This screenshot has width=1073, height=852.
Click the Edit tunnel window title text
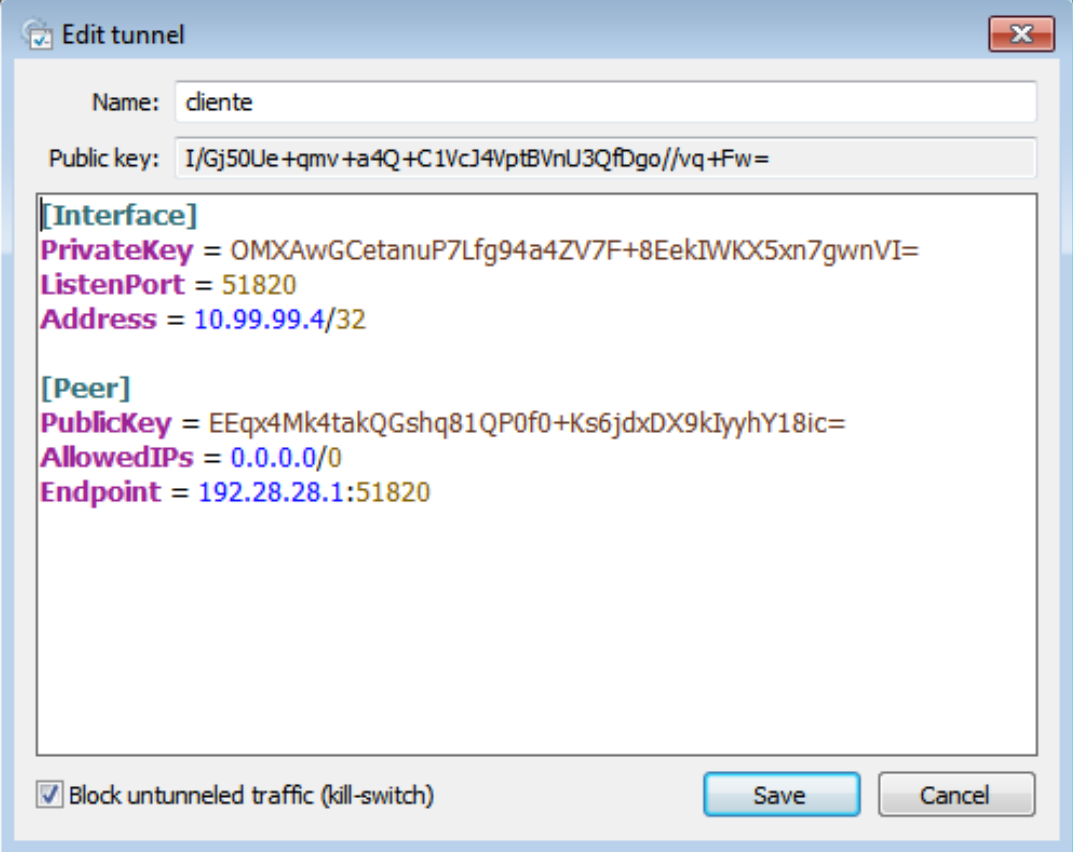[123, 35]
